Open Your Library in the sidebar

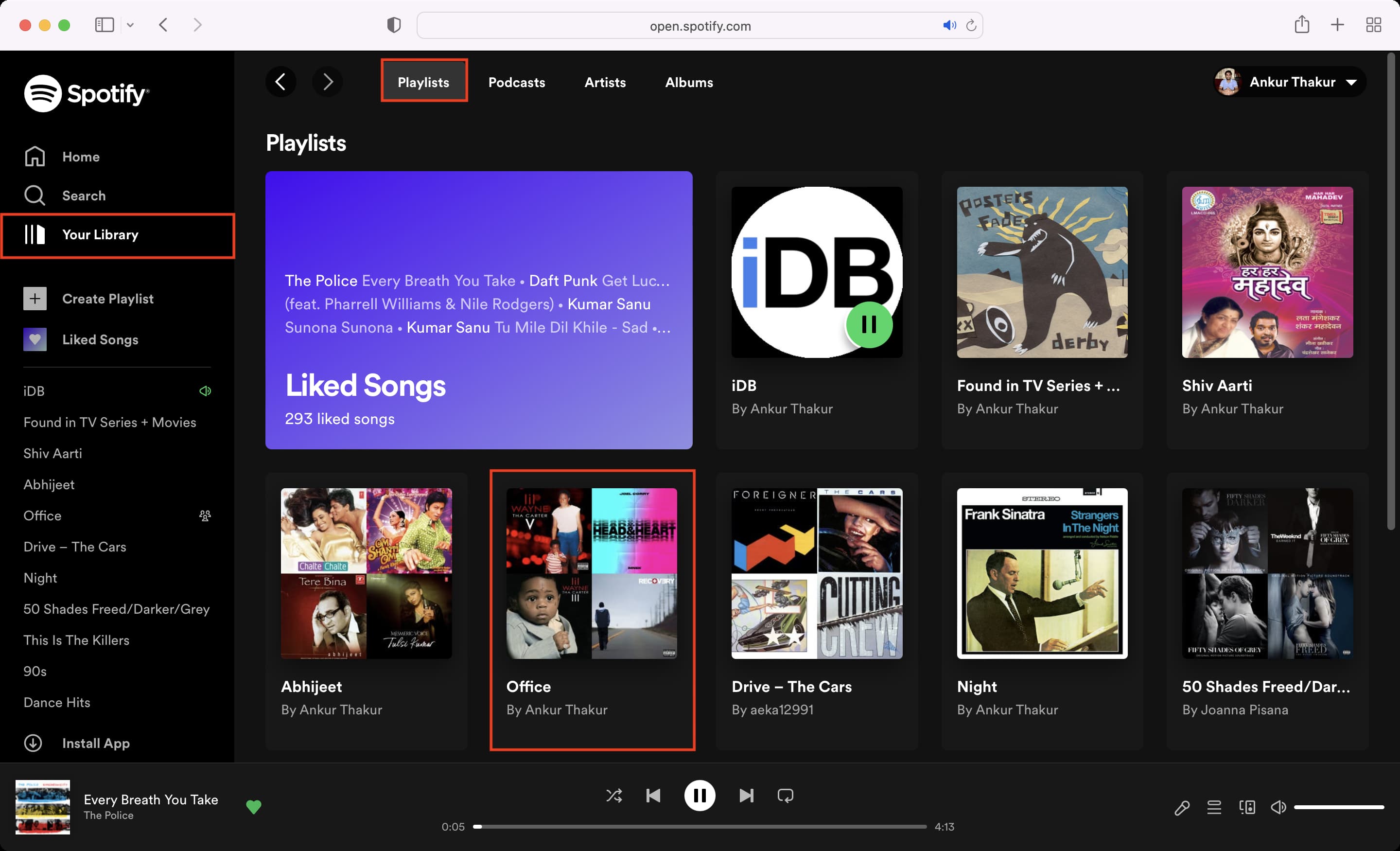[118, 235]
